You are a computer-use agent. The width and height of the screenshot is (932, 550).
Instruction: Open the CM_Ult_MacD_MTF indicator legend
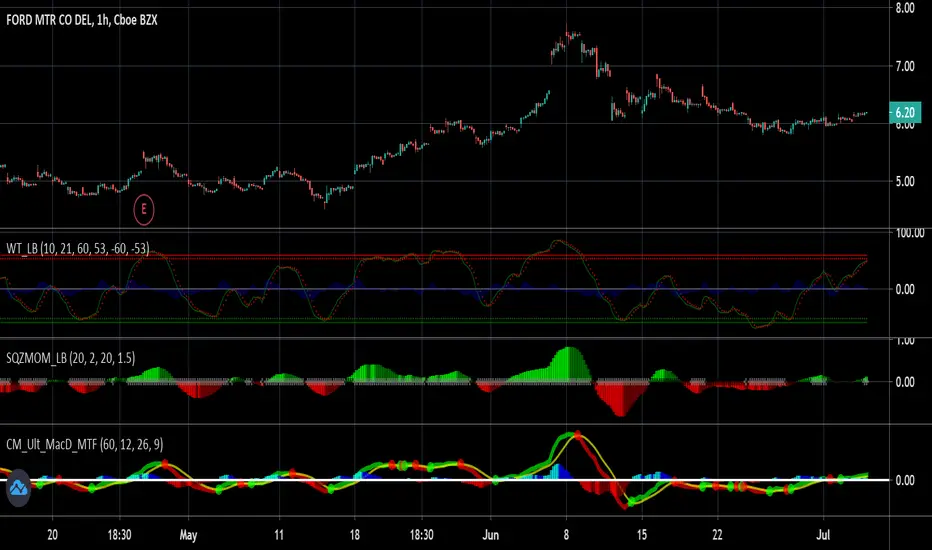tap(84, 444)
